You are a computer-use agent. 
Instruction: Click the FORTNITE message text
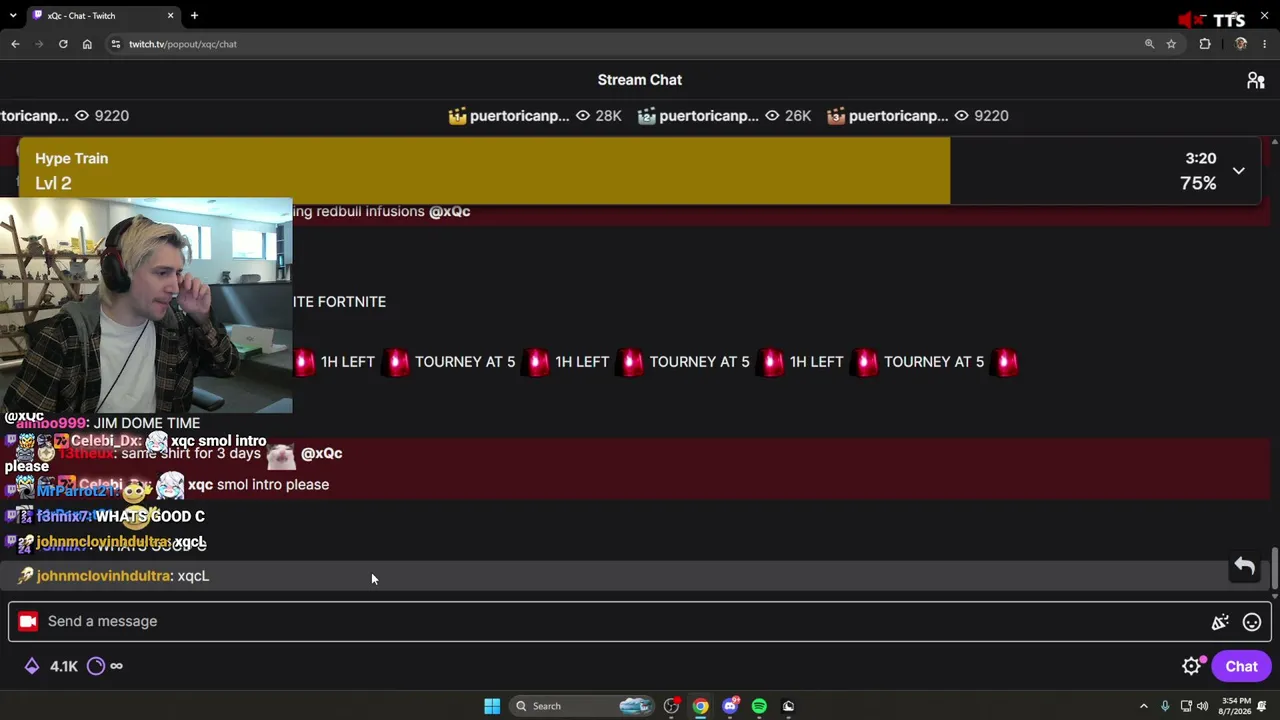[339, 302]
